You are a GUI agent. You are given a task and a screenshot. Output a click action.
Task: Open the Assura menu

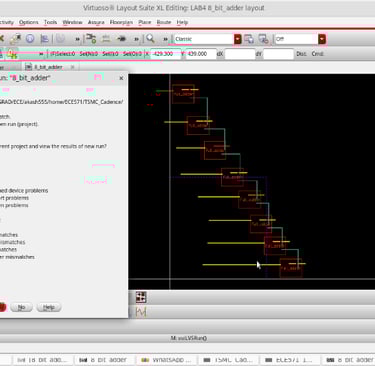tap(96, 22)
